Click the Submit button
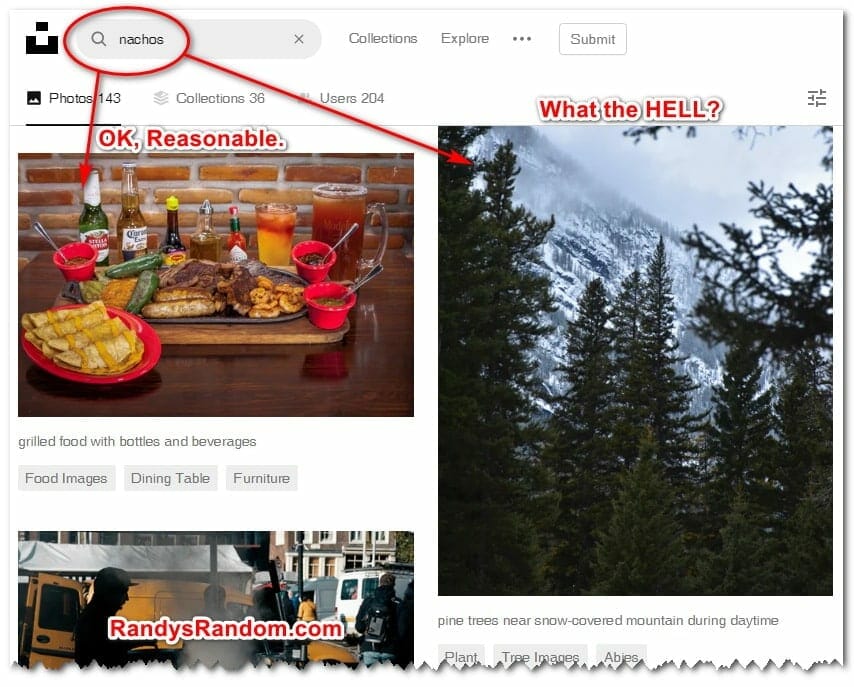854x687 pixels. 593,39
